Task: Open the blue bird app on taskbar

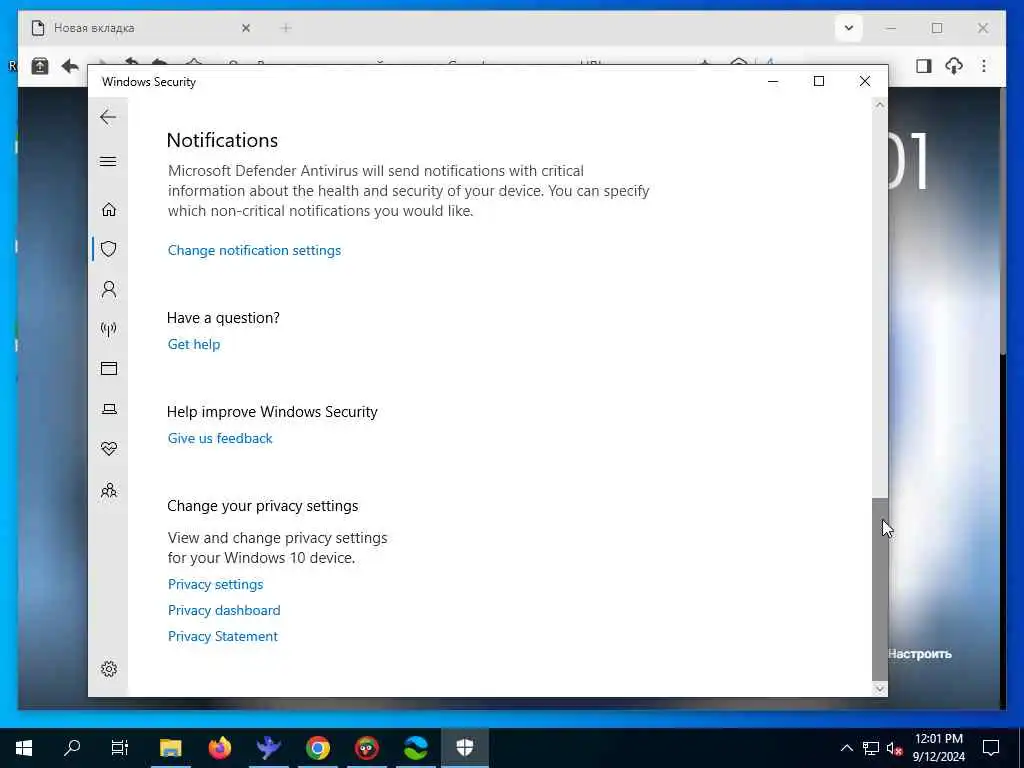Action: [x=268, y=748]
